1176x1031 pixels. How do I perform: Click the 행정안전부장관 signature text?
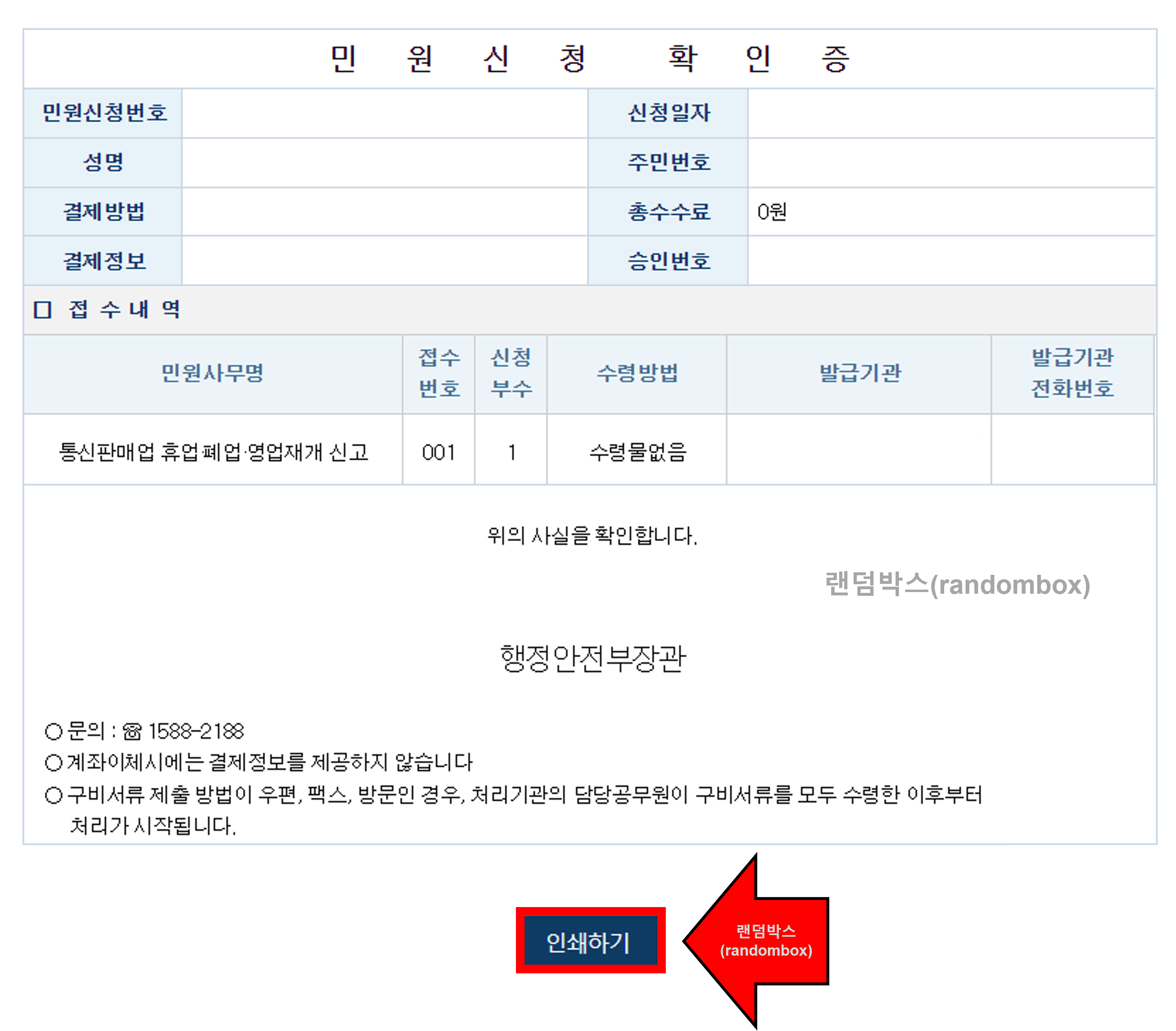pyautogui.click(x=593, y=658)
